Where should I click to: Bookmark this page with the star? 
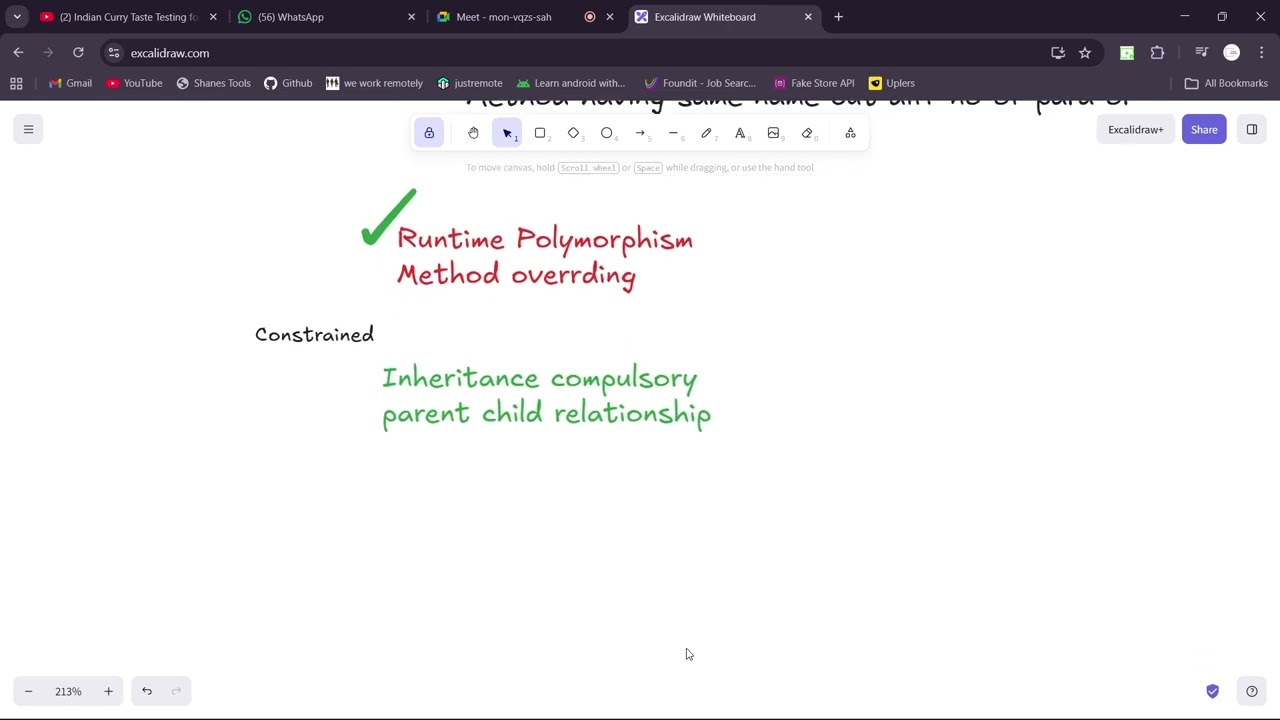[x=1085, y=53]
